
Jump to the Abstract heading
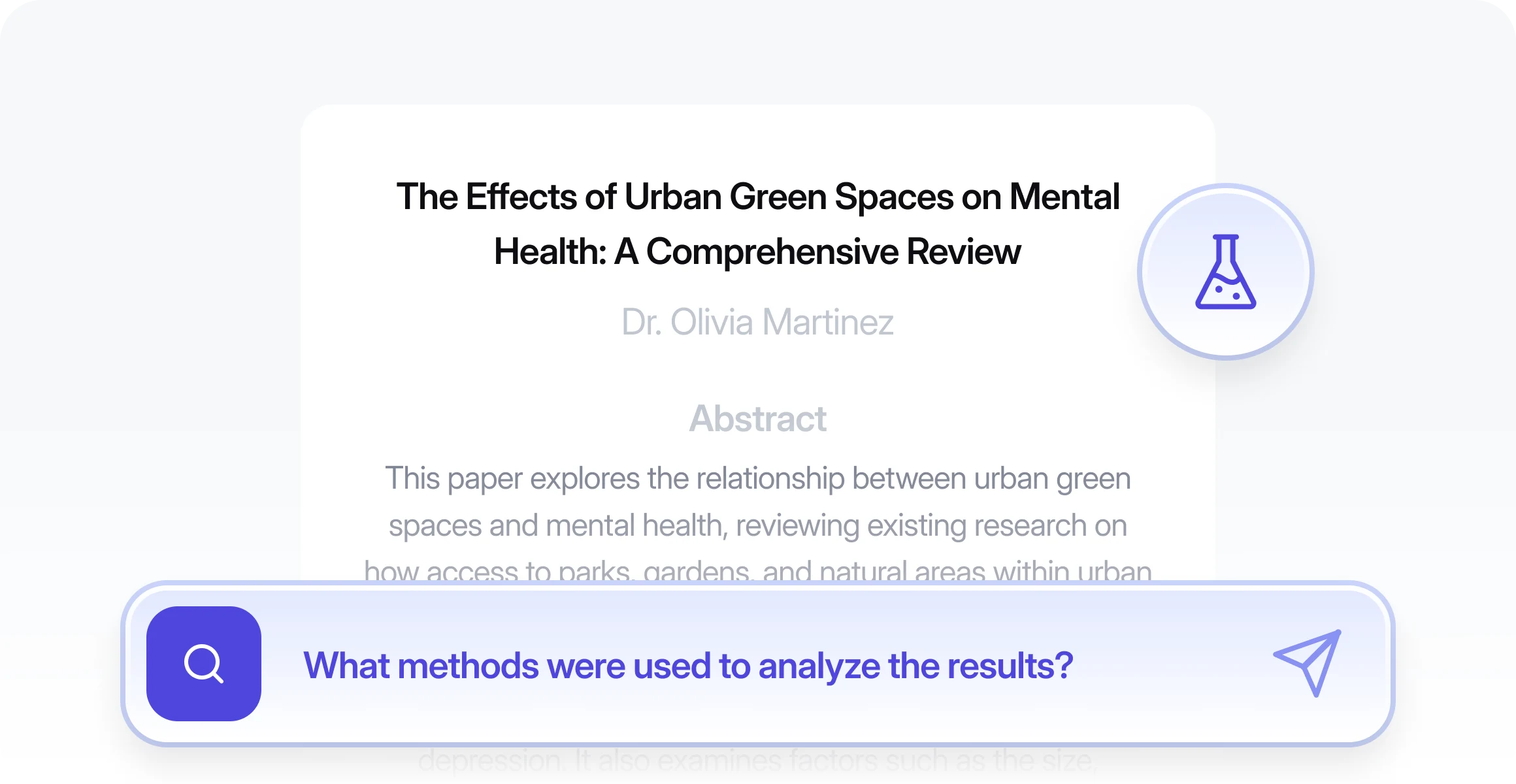[757, 418]
